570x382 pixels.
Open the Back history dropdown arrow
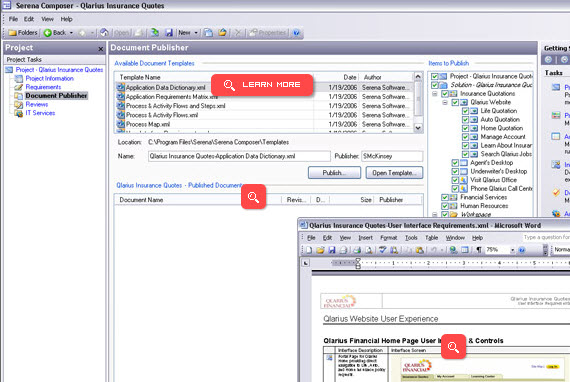(71, 33)
